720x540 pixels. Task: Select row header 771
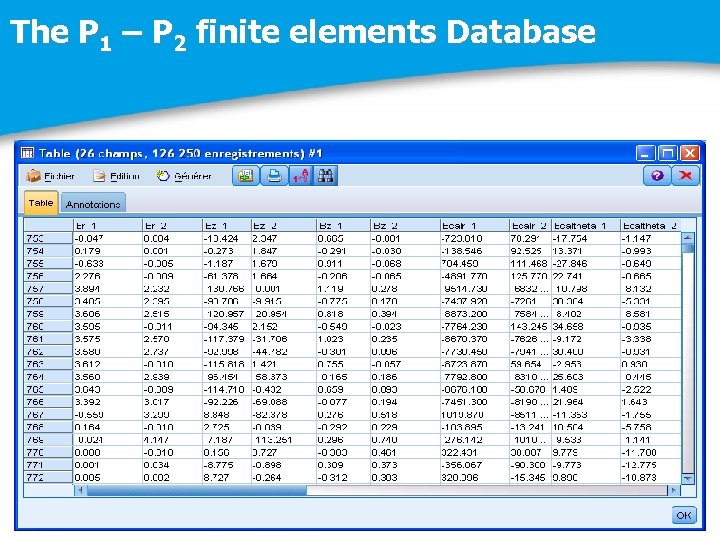pos(48,465)
